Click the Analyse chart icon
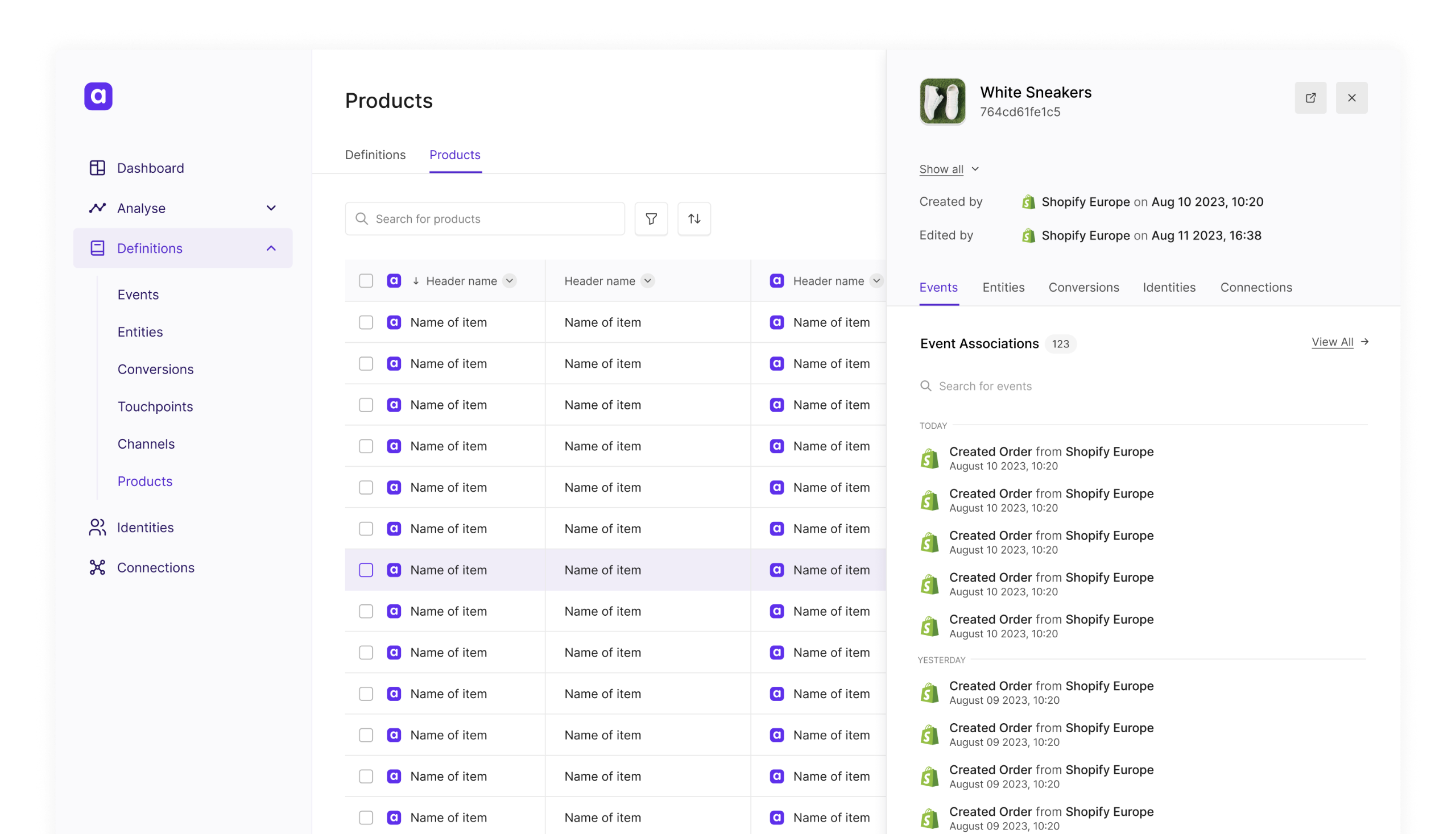Screen dimensions: 1456x834 (x=97, y=208)
